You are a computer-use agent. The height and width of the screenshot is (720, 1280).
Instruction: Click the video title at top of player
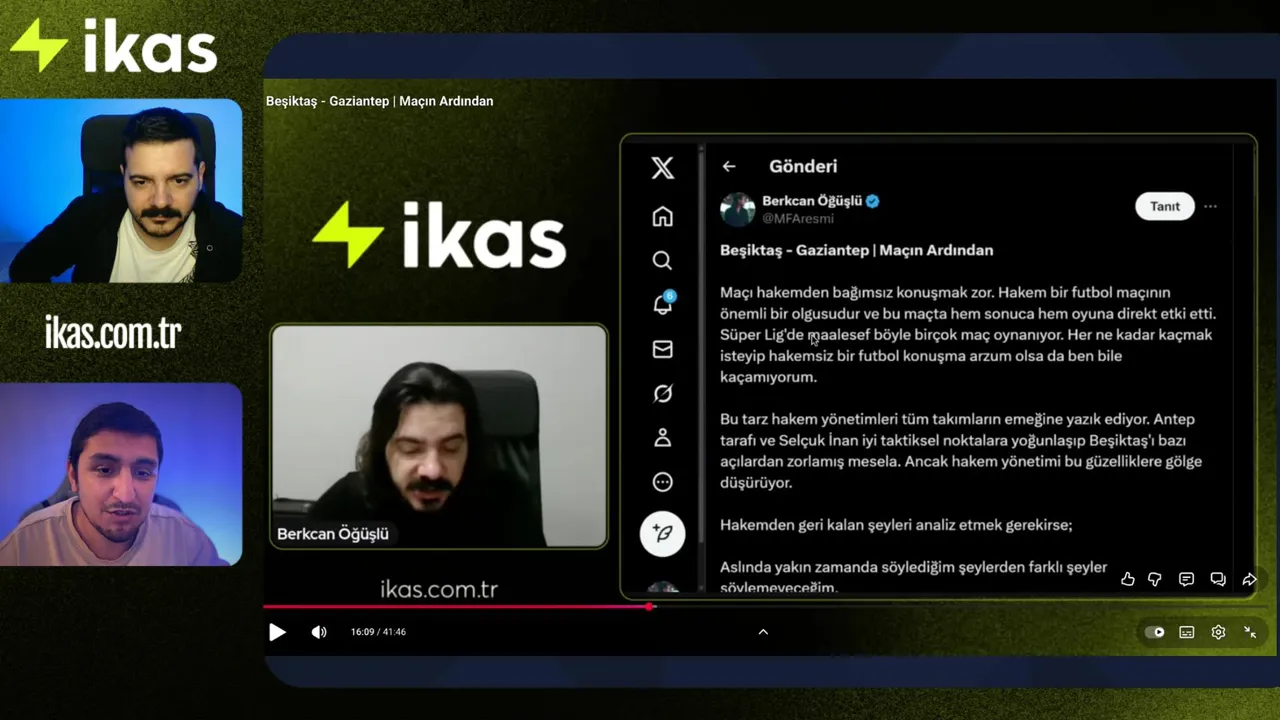380,101
